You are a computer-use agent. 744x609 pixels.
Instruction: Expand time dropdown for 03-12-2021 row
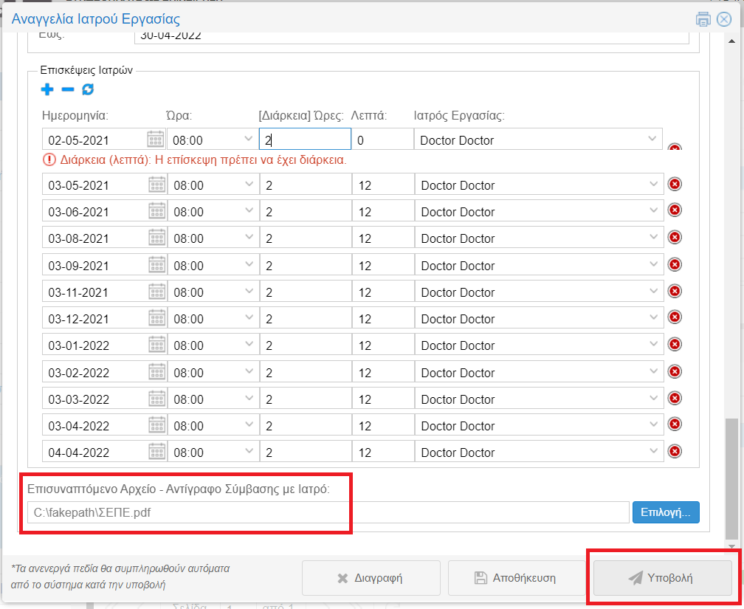tap(249, 318)
